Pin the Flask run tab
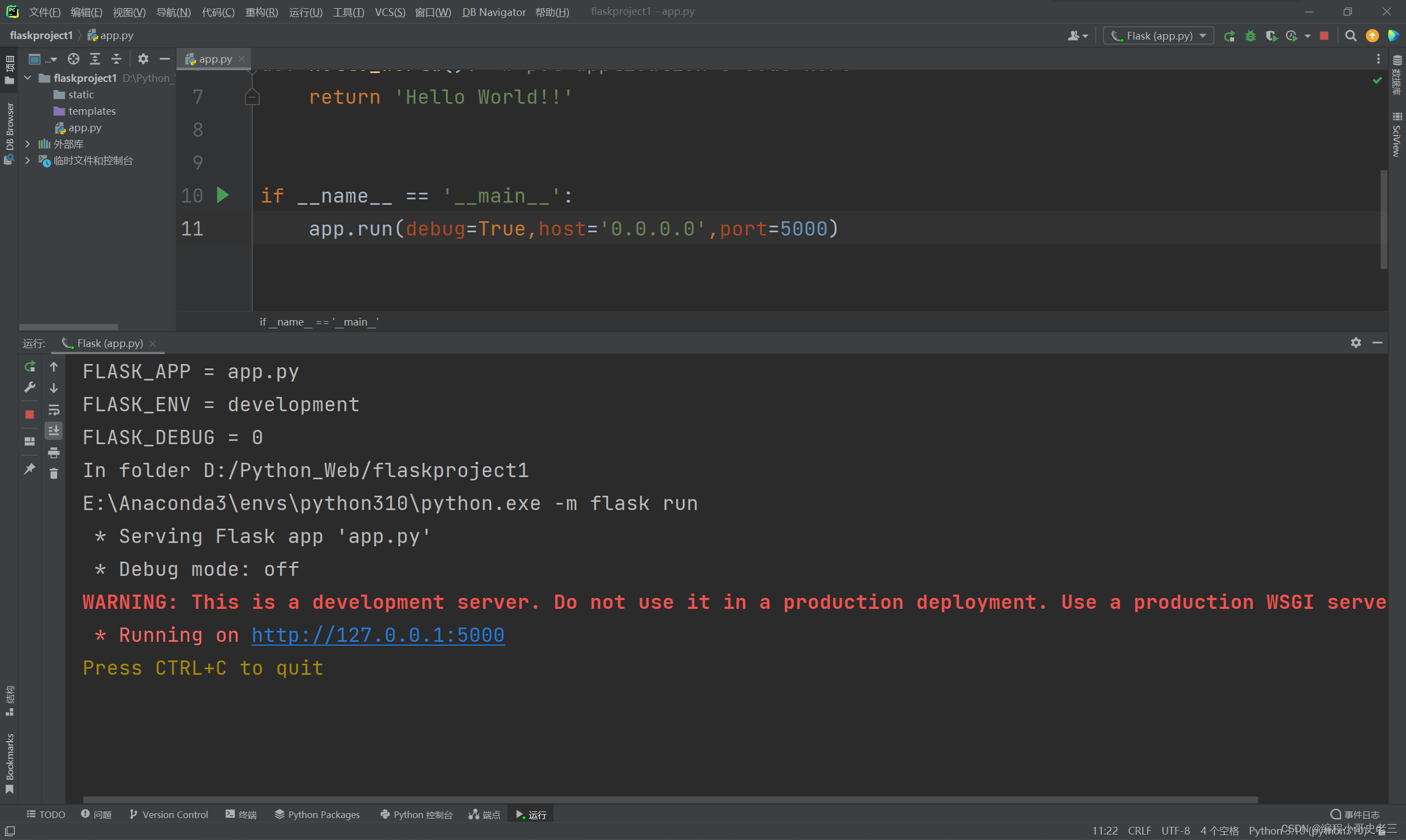 [x=30, y=468]
